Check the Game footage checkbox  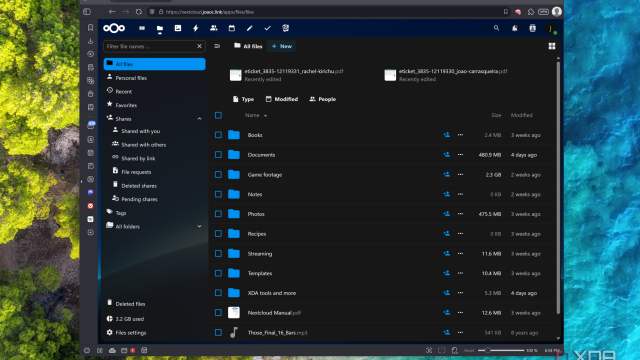(218, 174)
